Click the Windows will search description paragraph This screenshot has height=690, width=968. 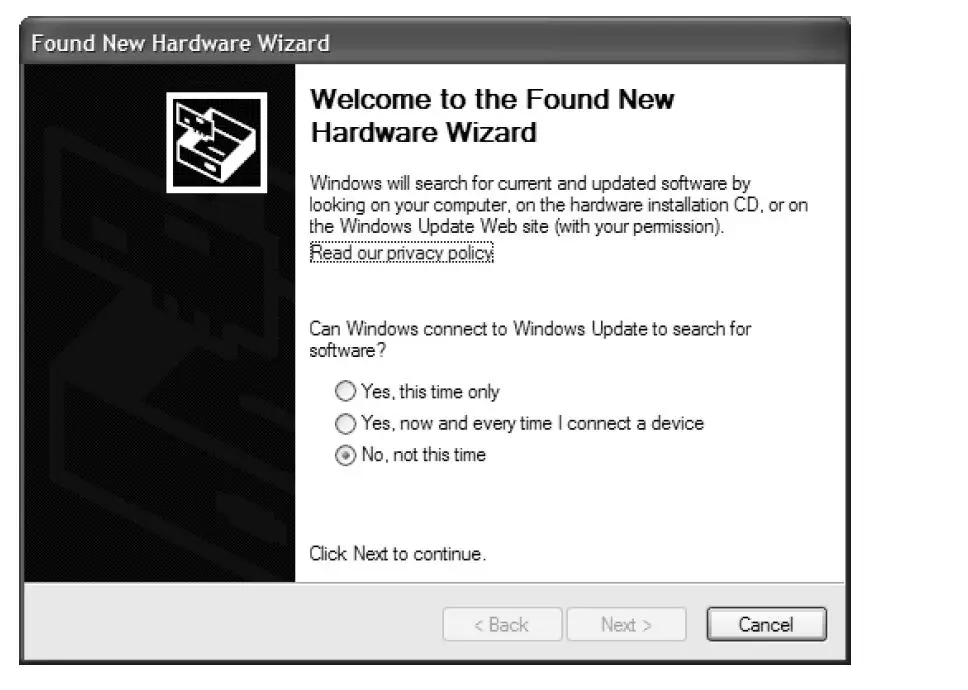(x=559, y=205)
